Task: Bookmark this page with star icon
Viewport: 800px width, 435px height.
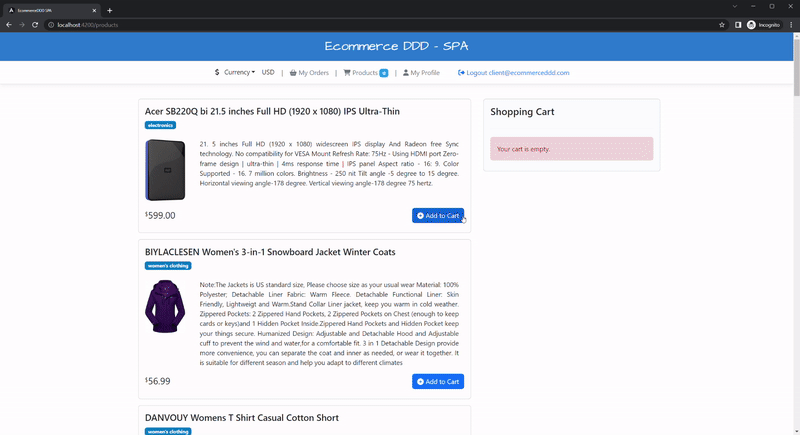Action: point(721,24)
